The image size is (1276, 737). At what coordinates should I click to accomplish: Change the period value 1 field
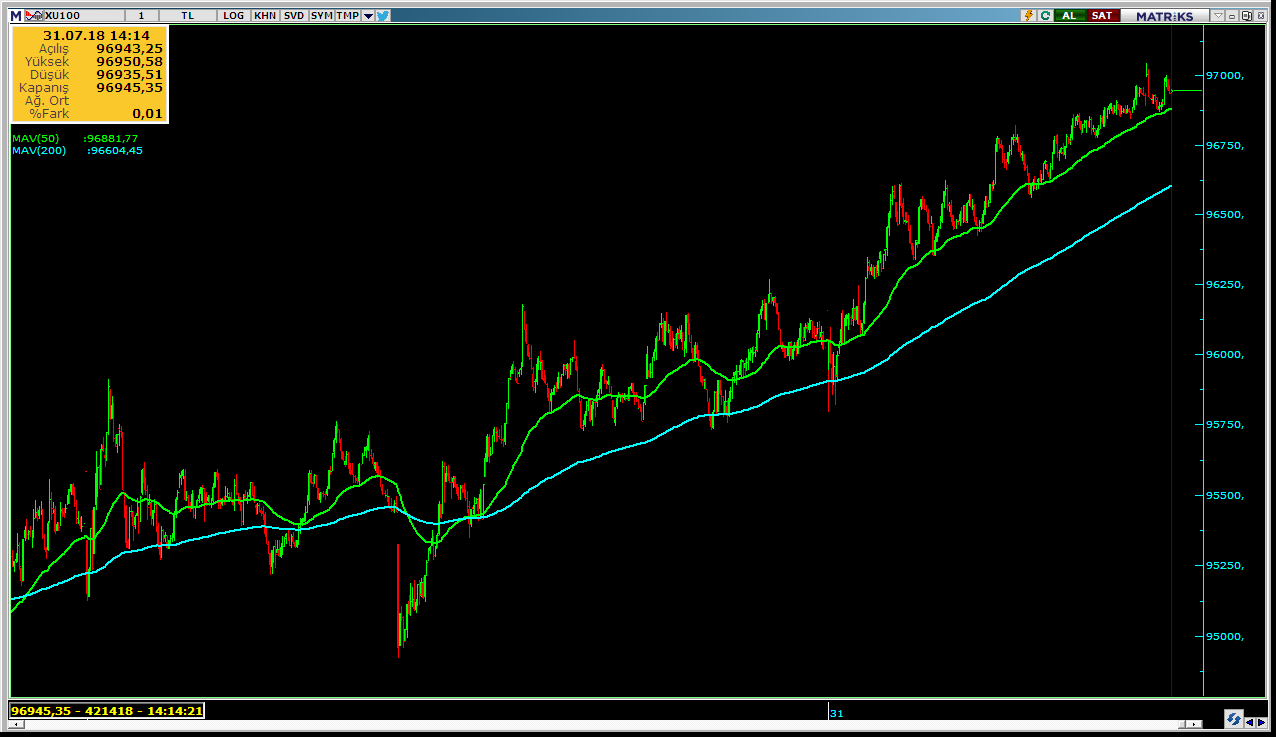click(x=141, y=15)
